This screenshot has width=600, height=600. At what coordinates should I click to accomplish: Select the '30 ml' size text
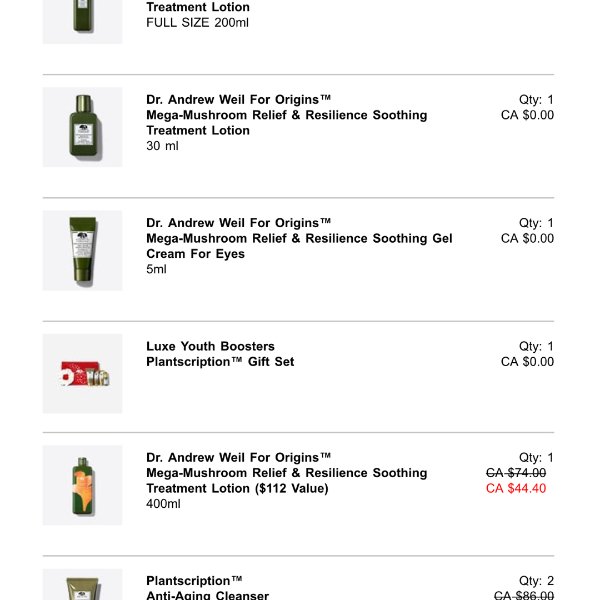coord(164,146)
